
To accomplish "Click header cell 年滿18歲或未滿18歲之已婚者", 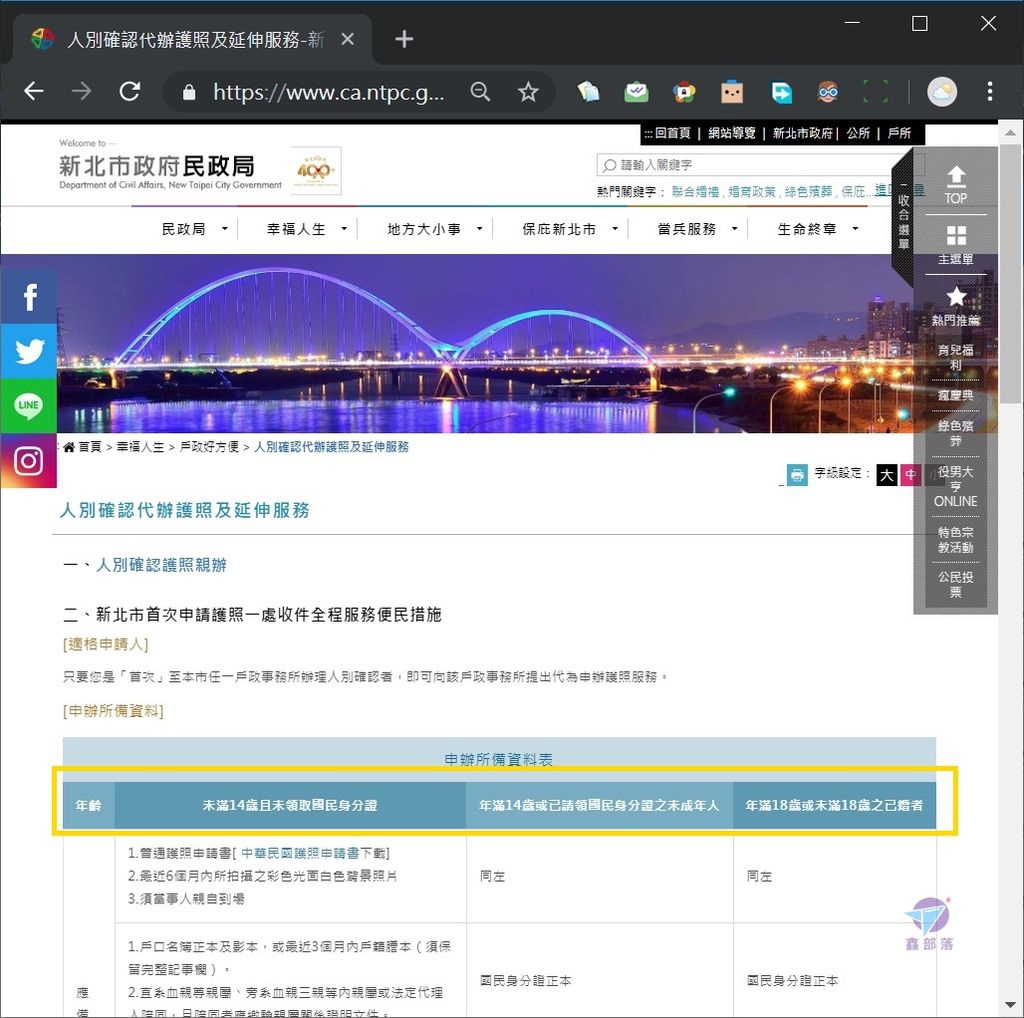I will (x=835, y=805).
